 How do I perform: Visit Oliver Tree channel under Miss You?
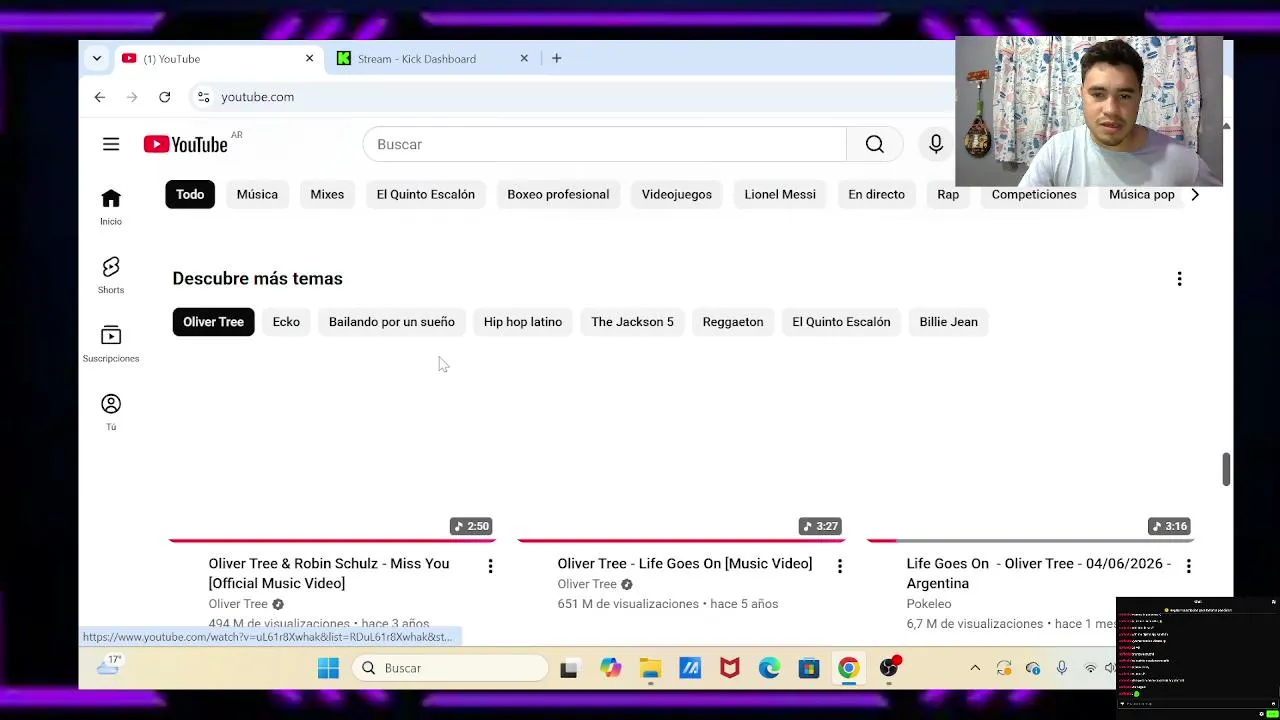(238, 604)
